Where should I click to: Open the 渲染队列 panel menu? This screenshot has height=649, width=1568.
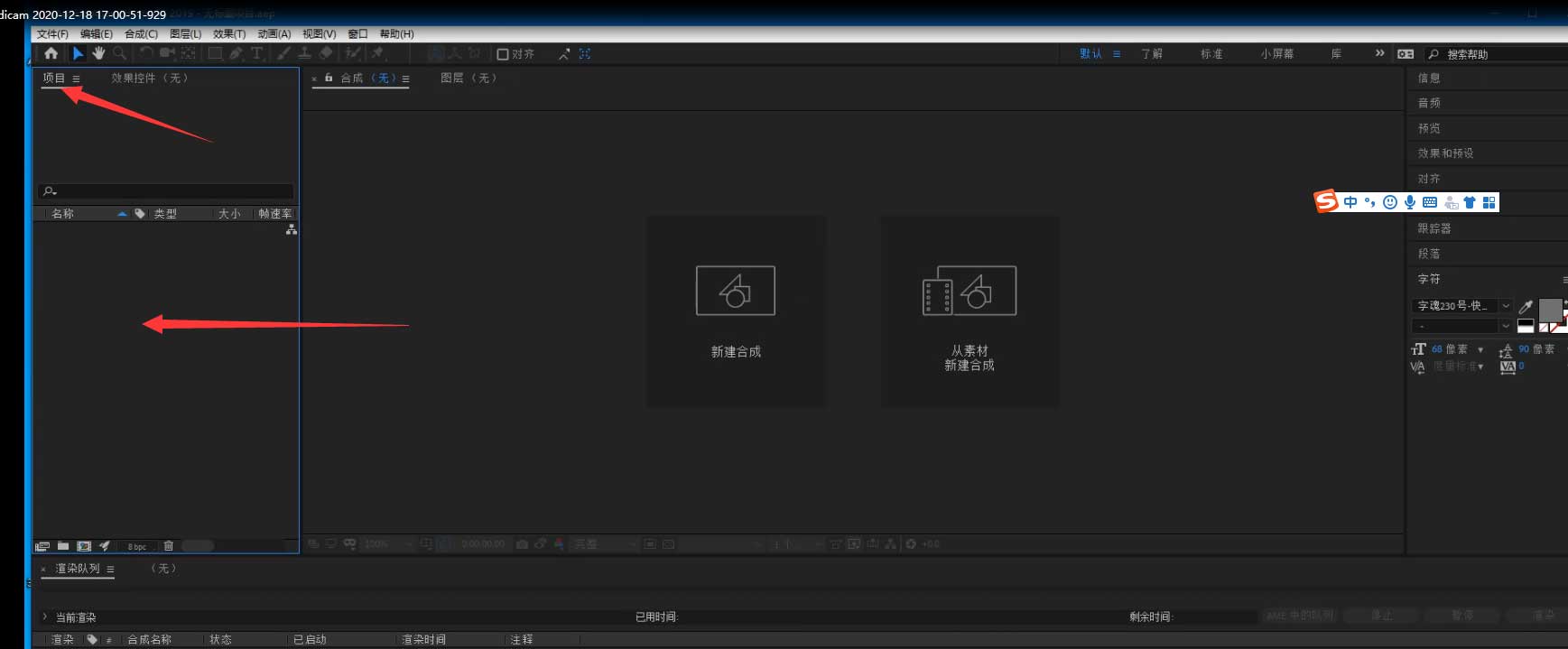tap(110, 569)
